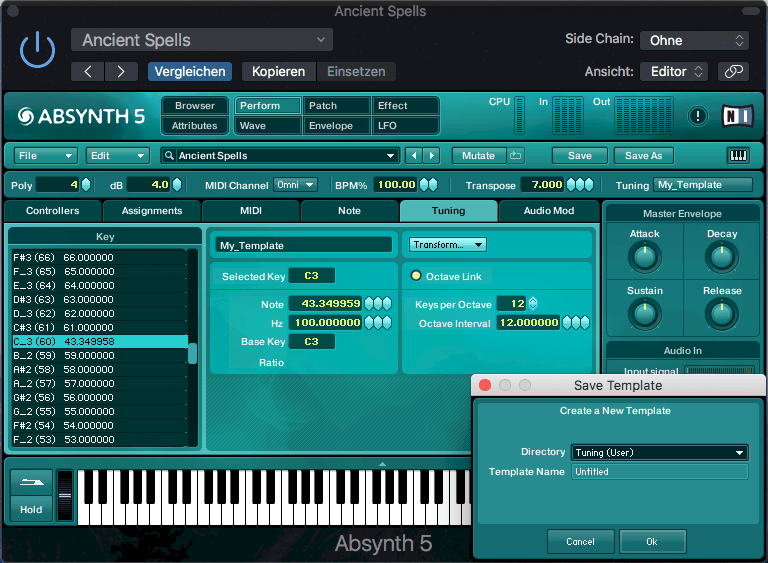Click the plugin power bypass icon
The height and width of the screenshot is (563, 768).
[x=38, y=50]
